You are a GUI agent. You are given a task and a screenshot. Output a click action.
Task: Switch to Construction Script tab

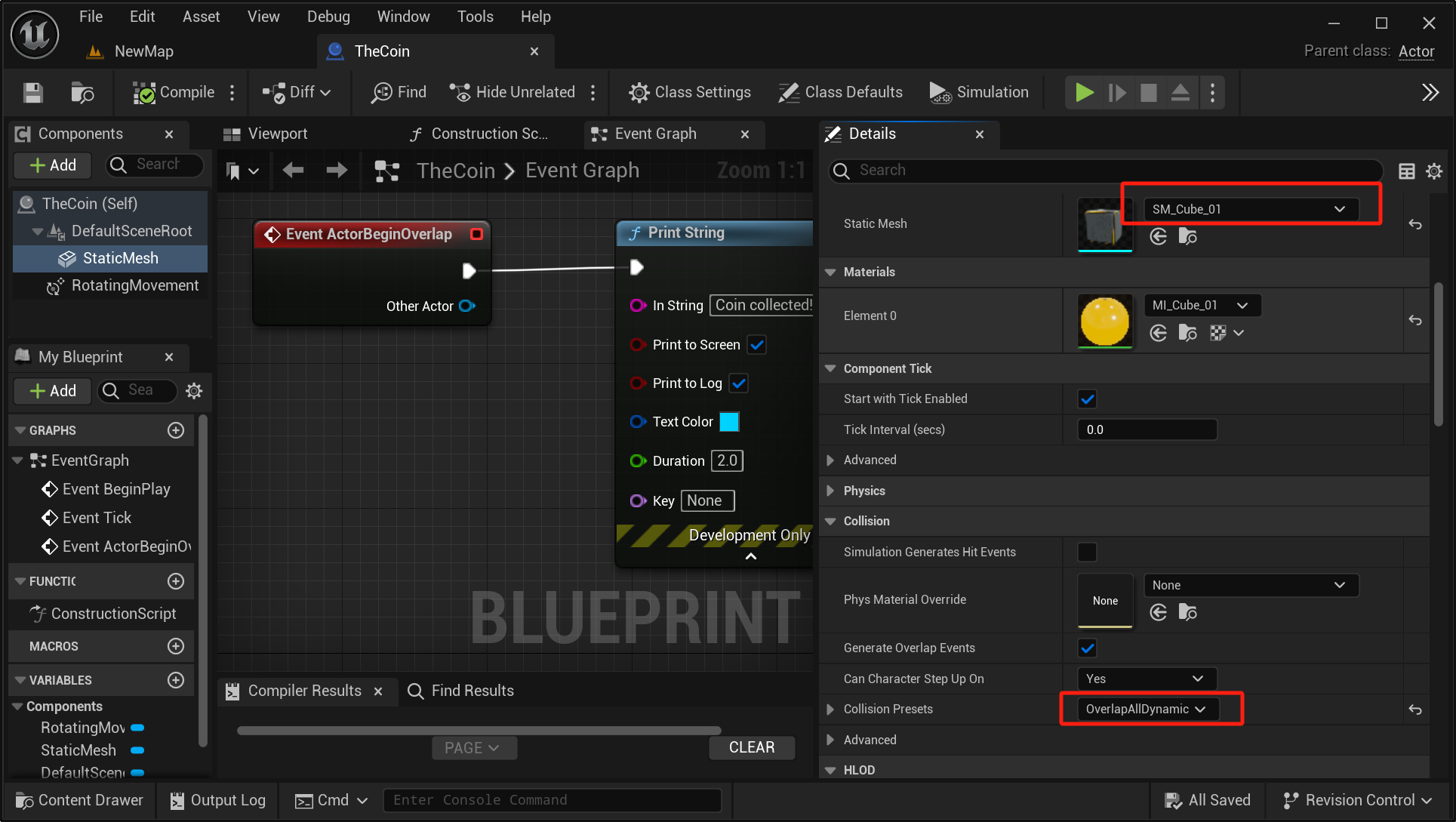click(478, 133)
